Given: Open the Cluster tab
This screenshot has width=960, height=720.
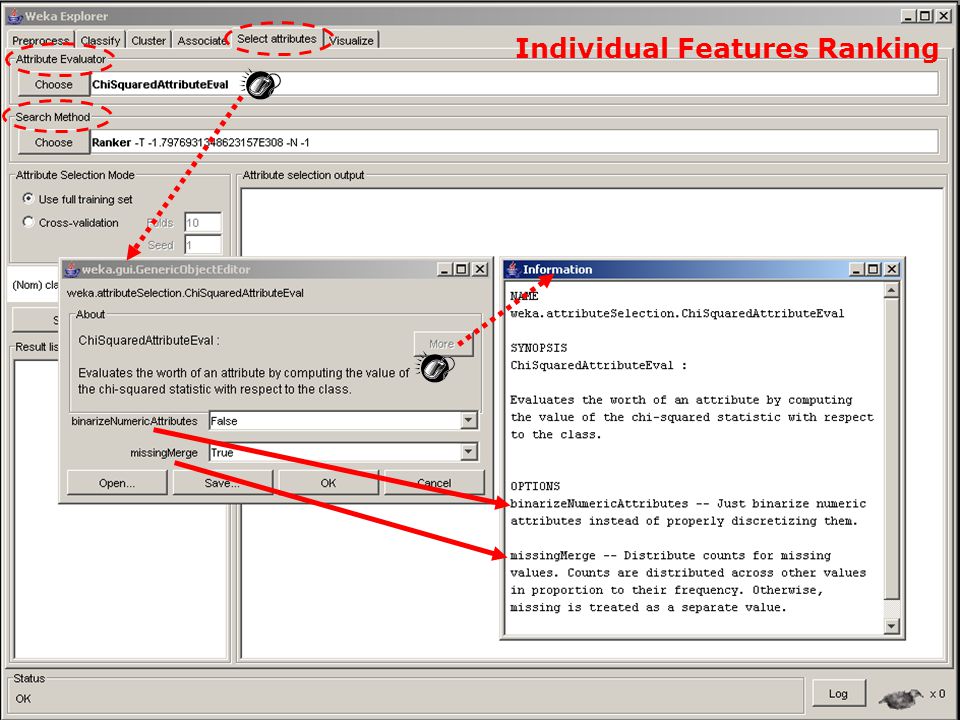Looking at the screenshot, I should (x=148, y=40).
